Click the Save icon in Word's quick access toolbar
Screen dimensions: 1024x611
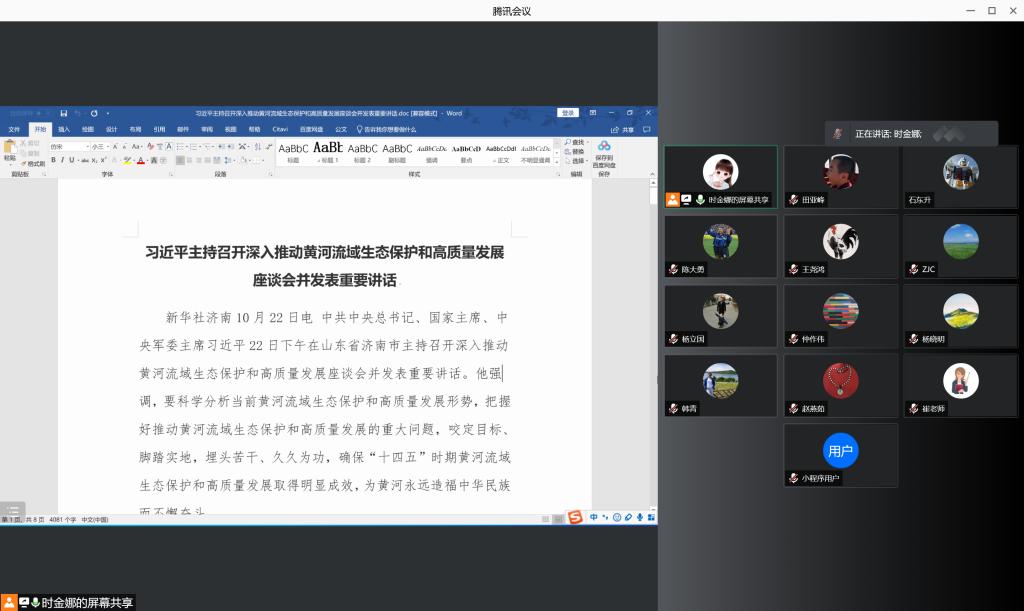click(64, 114)
